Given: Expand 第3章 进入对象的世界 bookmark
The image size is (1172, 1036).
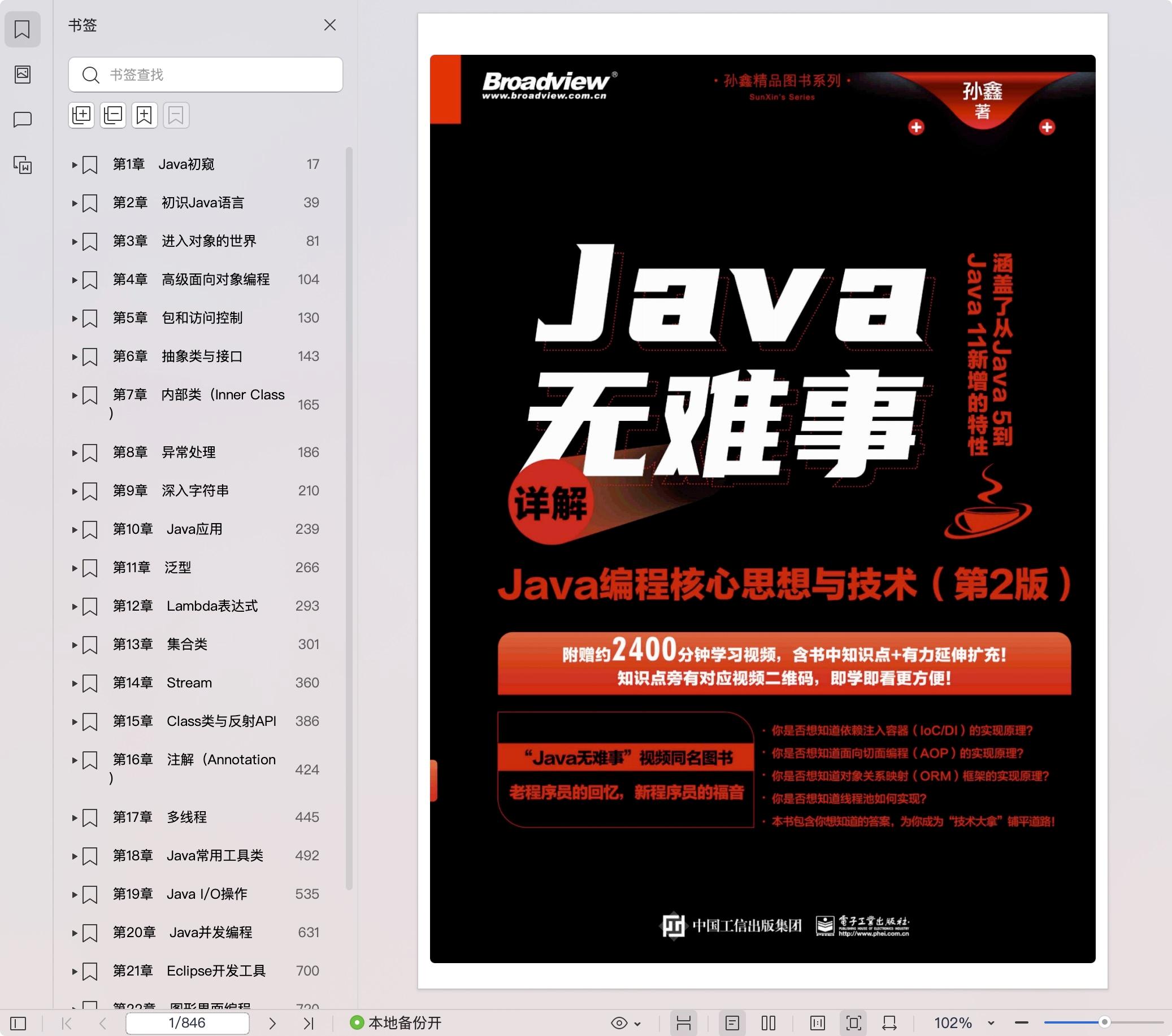Looking at the screenshot, I should tap(74, 242).
